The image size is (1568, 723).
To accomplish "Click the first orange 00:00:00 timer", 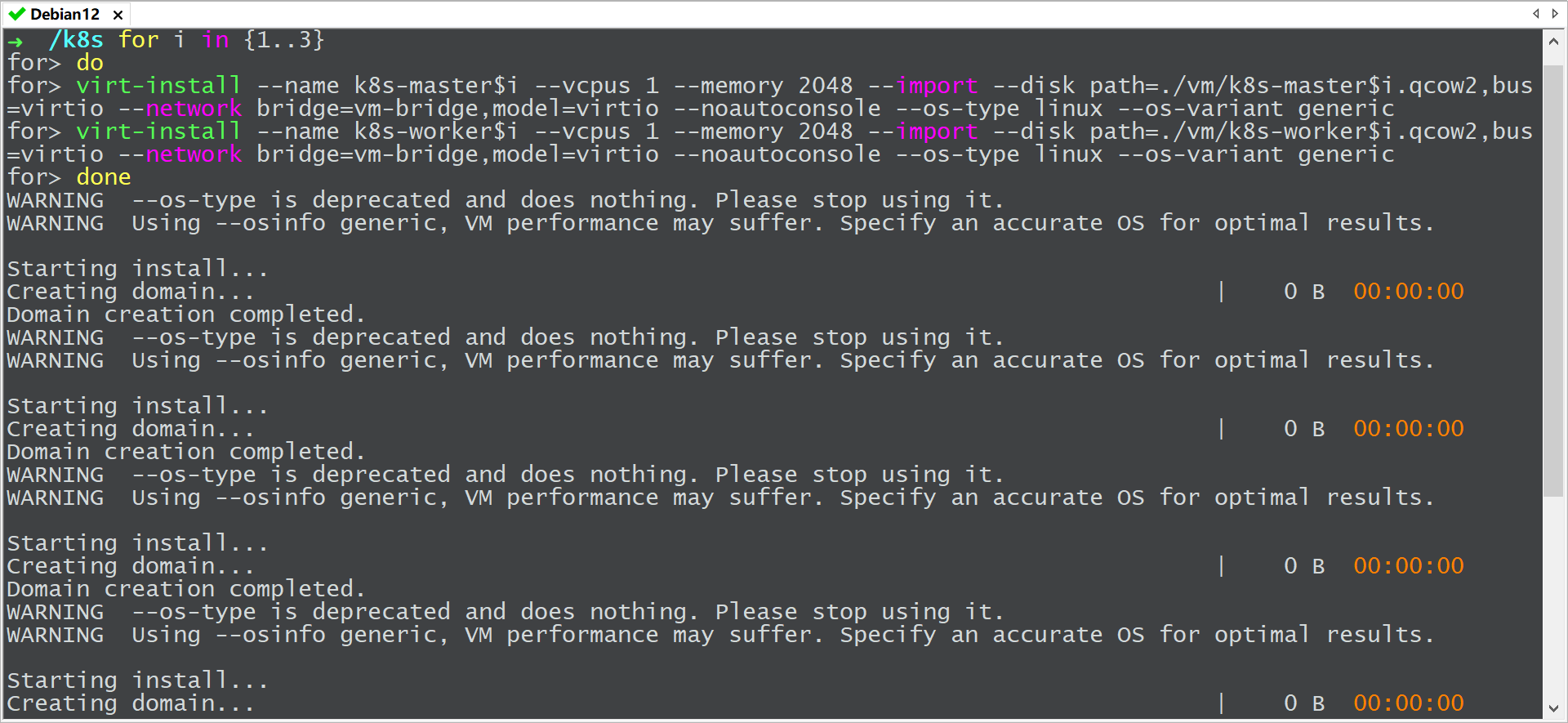I will pos(1409,292).
